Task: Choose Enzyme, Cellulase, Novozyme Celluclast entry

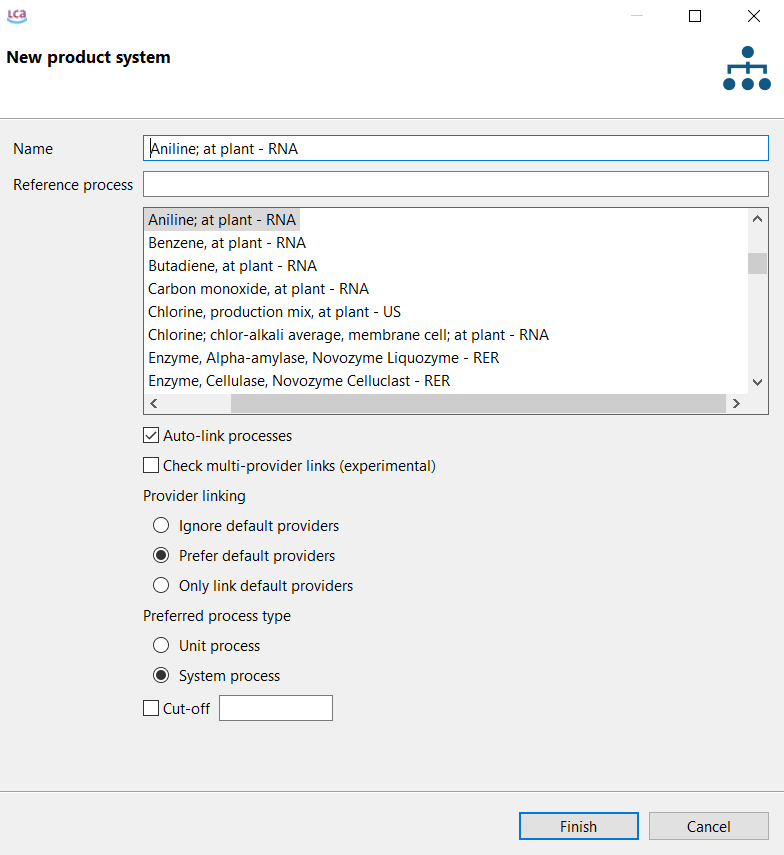Action: [299, 381]
